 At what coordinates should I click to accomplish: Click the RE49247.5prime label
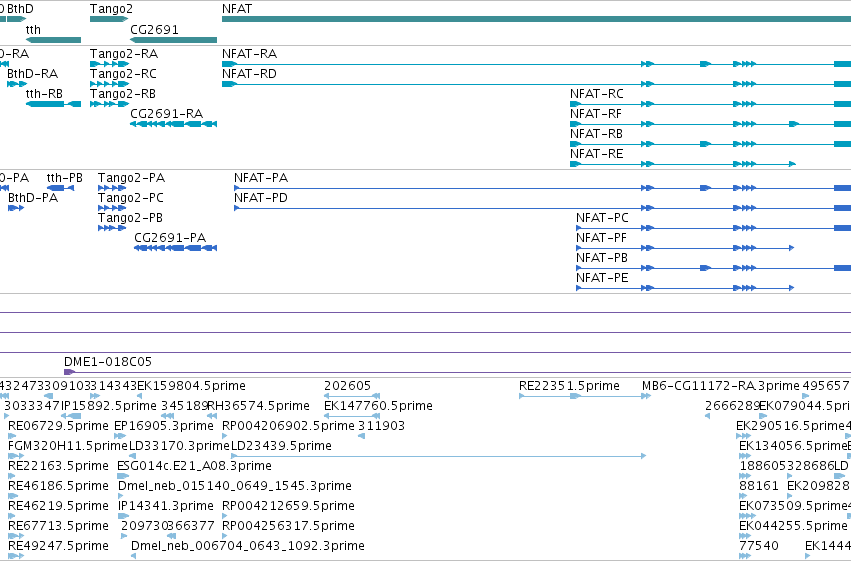(59, 546)
